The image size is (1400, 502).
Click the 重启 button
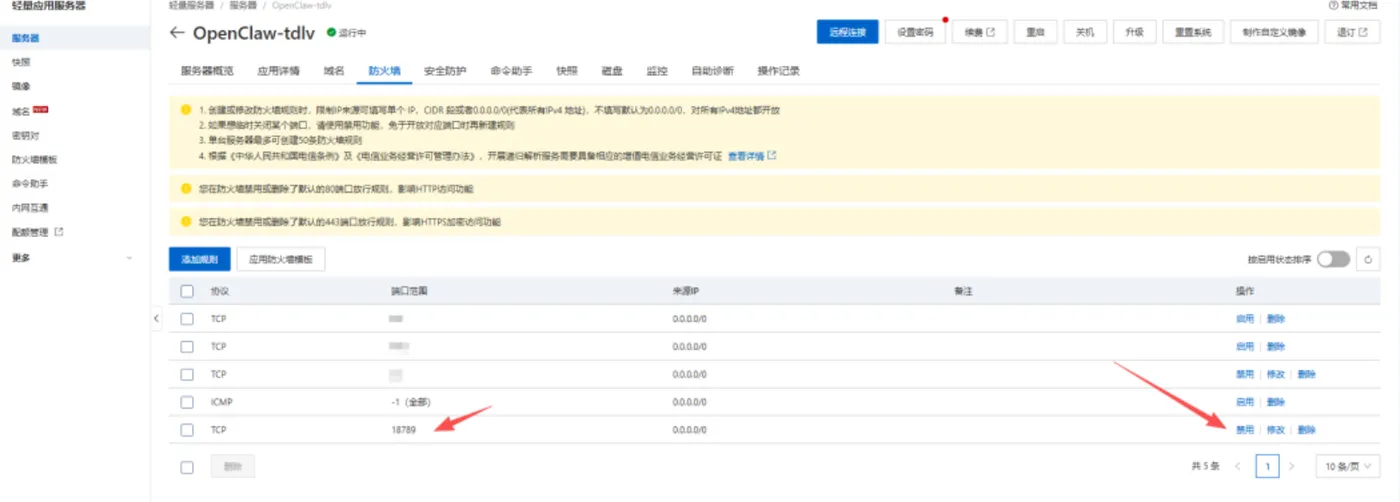pos(1035,32)
